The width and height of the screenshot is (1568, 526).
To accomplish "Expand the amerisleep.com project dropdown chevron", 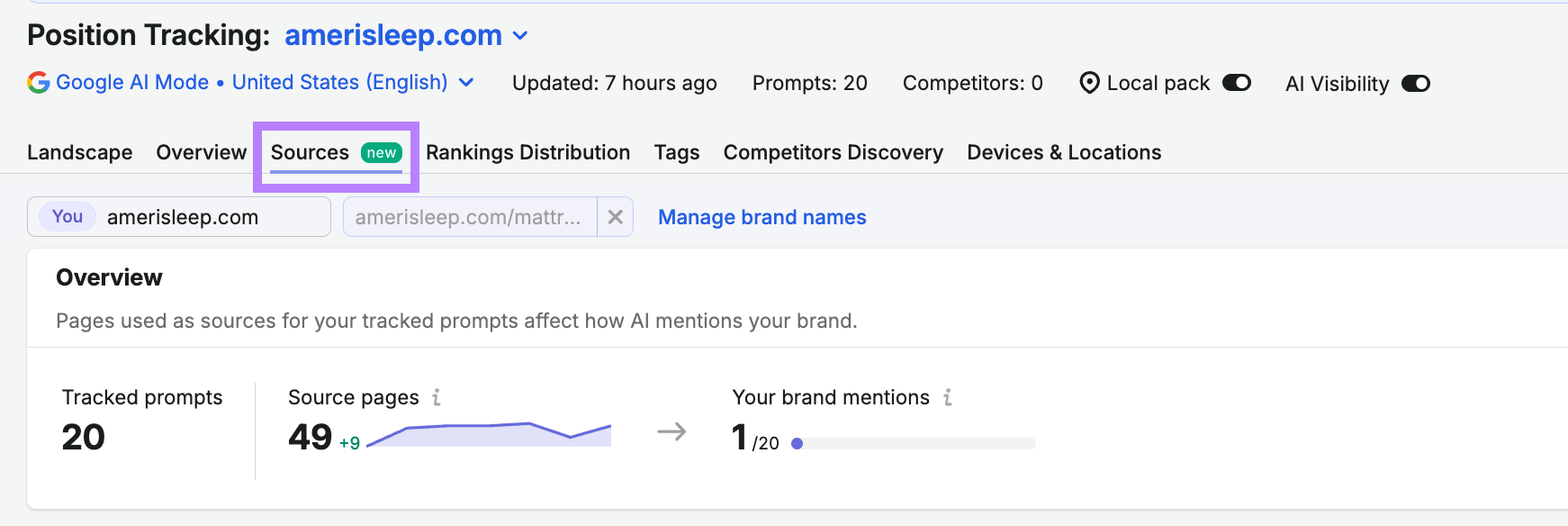I will pyautogui.click(x=520, y=36).
